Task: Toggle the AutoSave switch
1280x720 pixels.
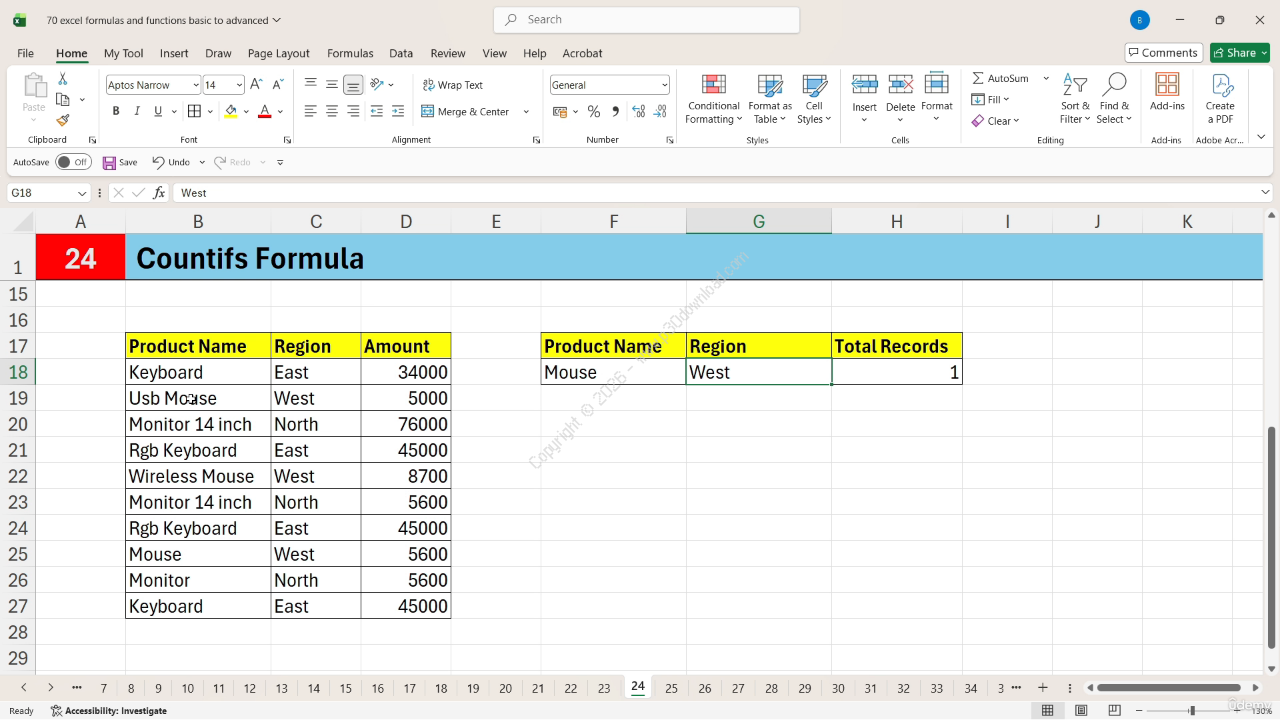Action: (x=72, y=162)
